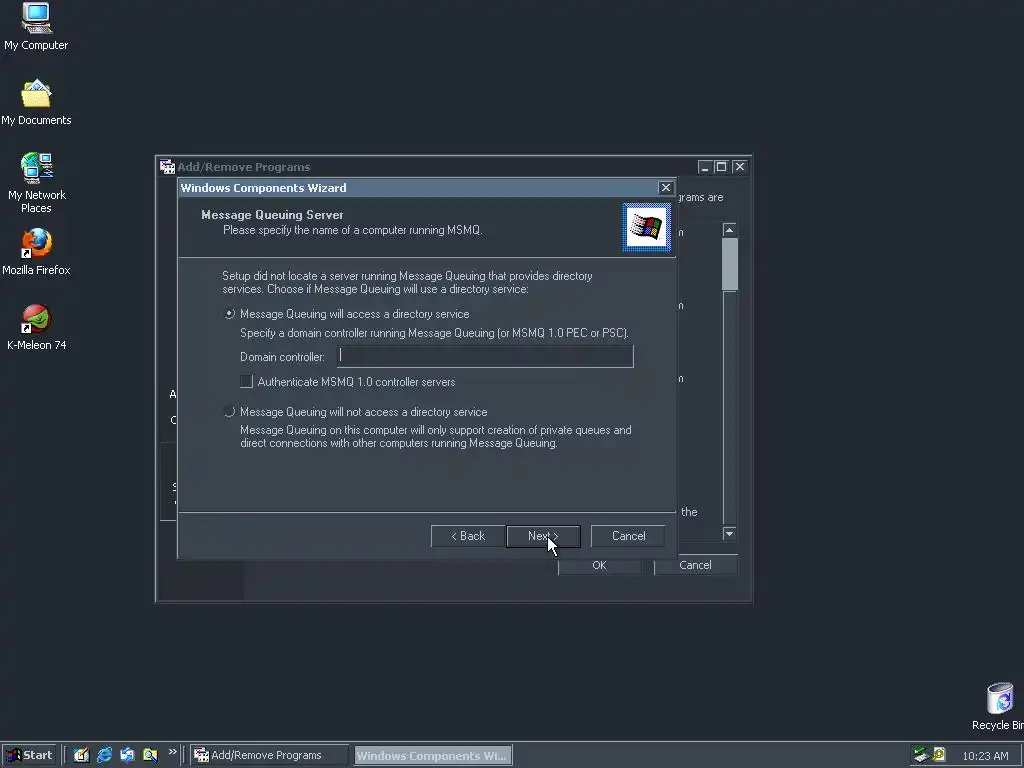Select 'Message Queuing will not access a directory service'

229,412
